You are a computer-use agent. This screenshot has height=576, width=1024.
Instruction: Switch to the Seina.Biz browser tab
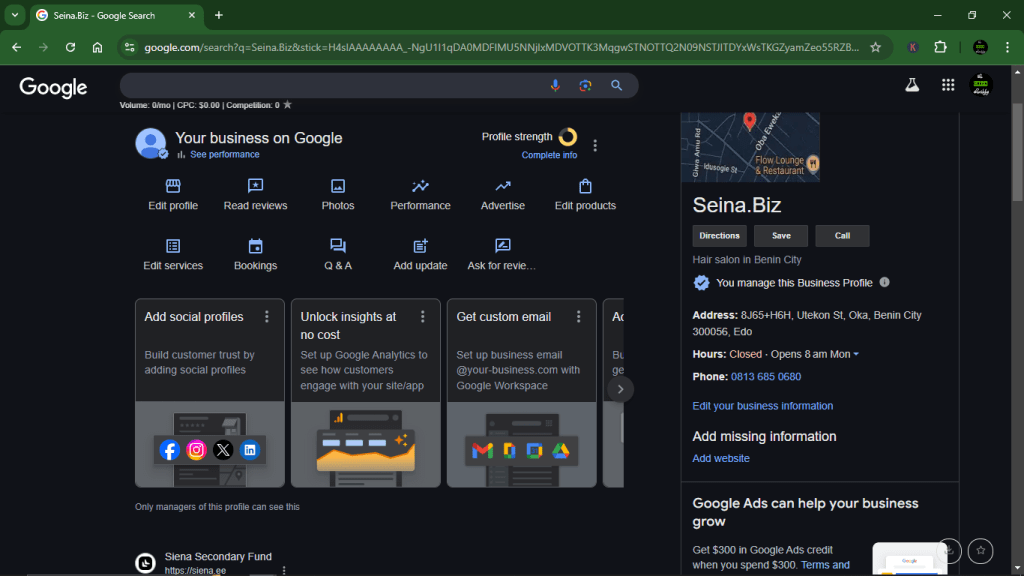click(x=110, y=15)
